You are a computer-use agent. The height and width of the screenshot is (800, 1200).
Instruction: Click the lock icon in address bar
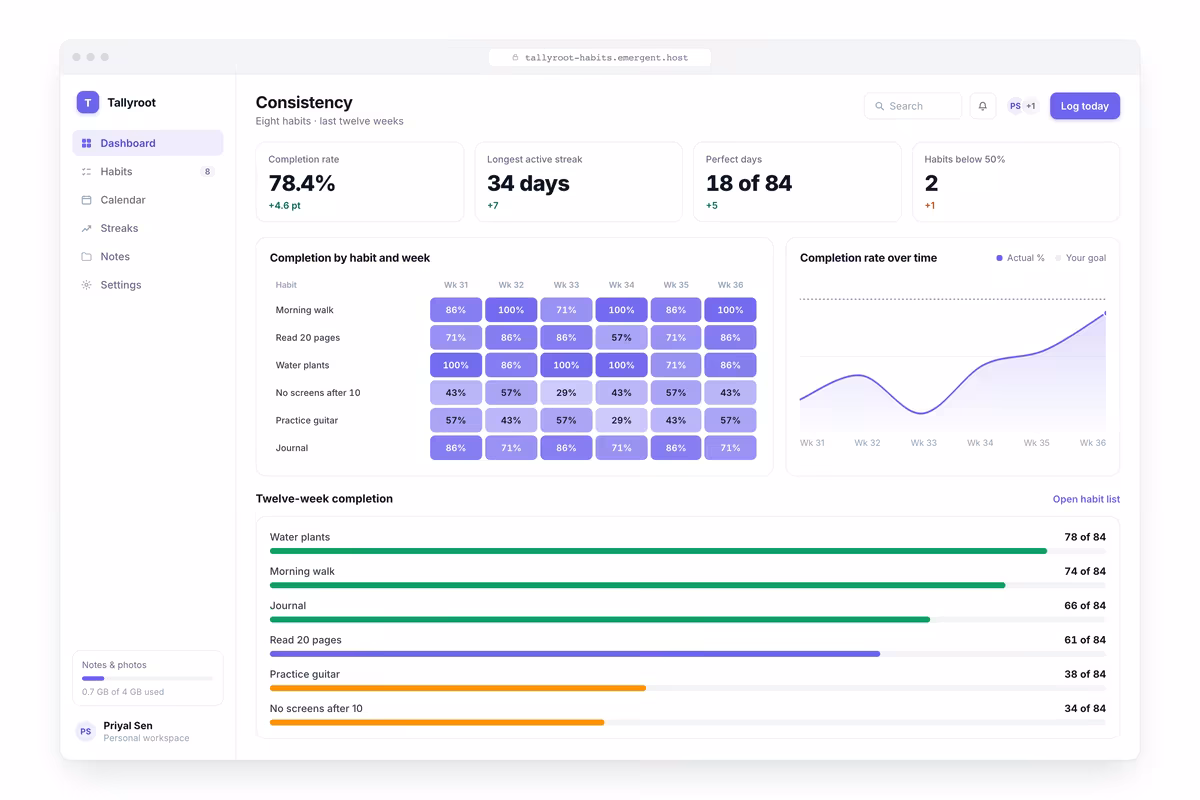click(x=515, y=58)
